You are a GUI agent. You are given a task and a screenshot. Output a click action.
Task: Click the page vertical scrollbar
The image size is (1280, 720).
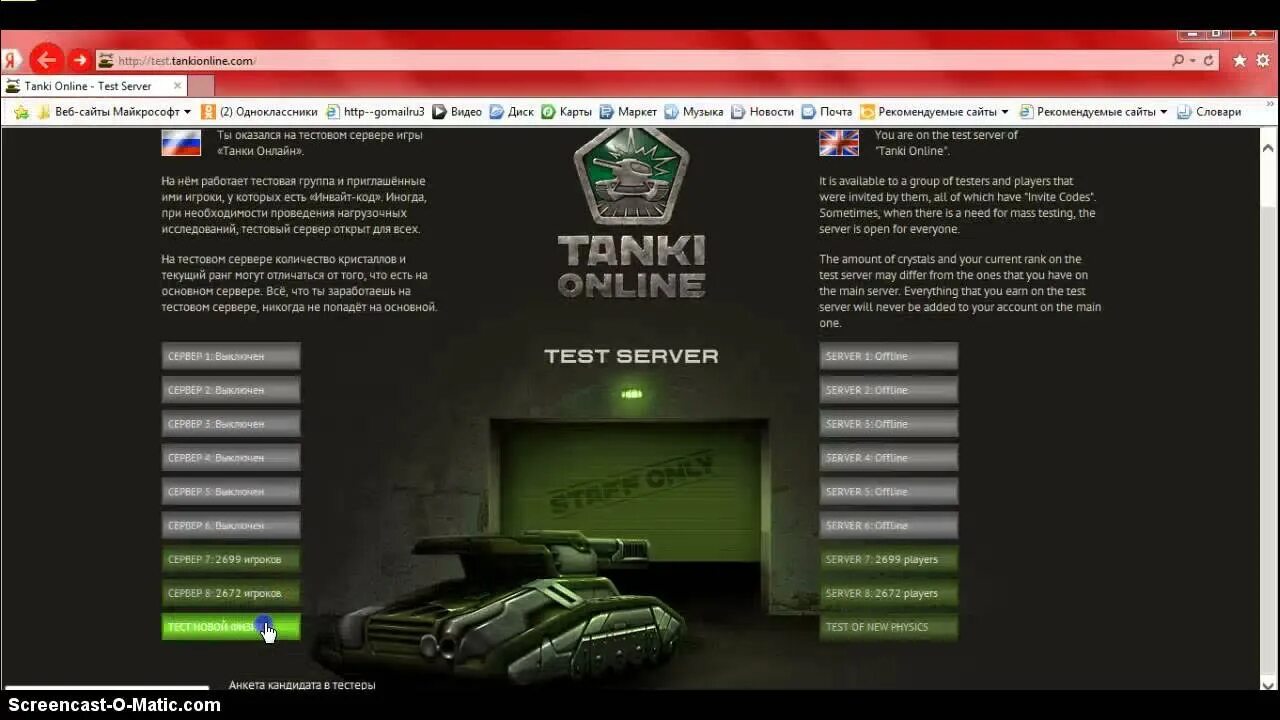(1270, 408)
